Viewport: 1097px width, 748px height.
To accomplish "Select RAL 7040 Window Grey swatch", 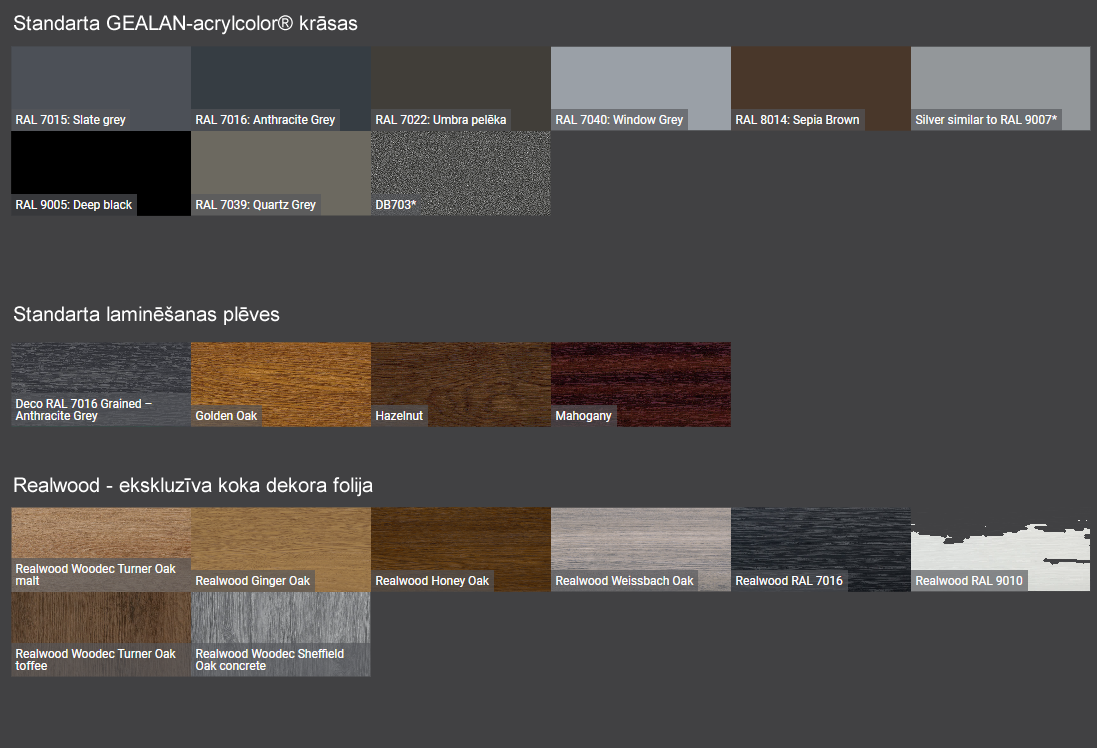I will (641, 88).
